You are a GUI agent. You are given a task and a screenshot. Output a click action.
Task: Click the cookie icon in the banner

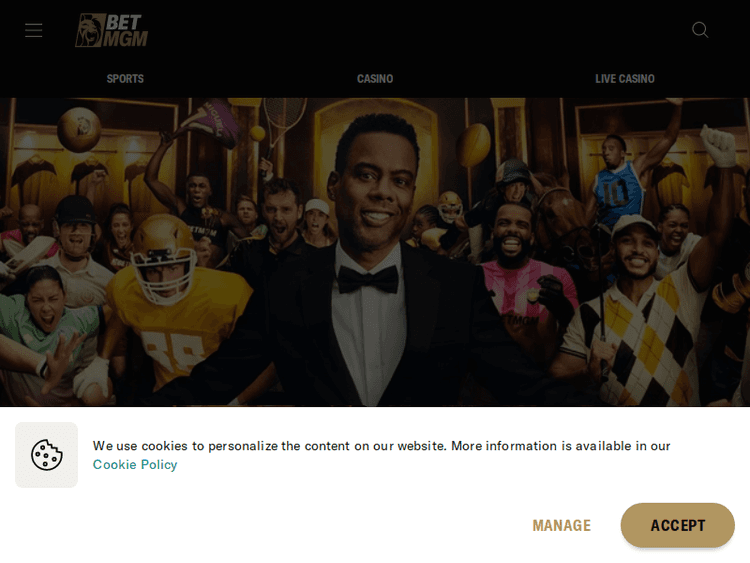pos(46,454)
